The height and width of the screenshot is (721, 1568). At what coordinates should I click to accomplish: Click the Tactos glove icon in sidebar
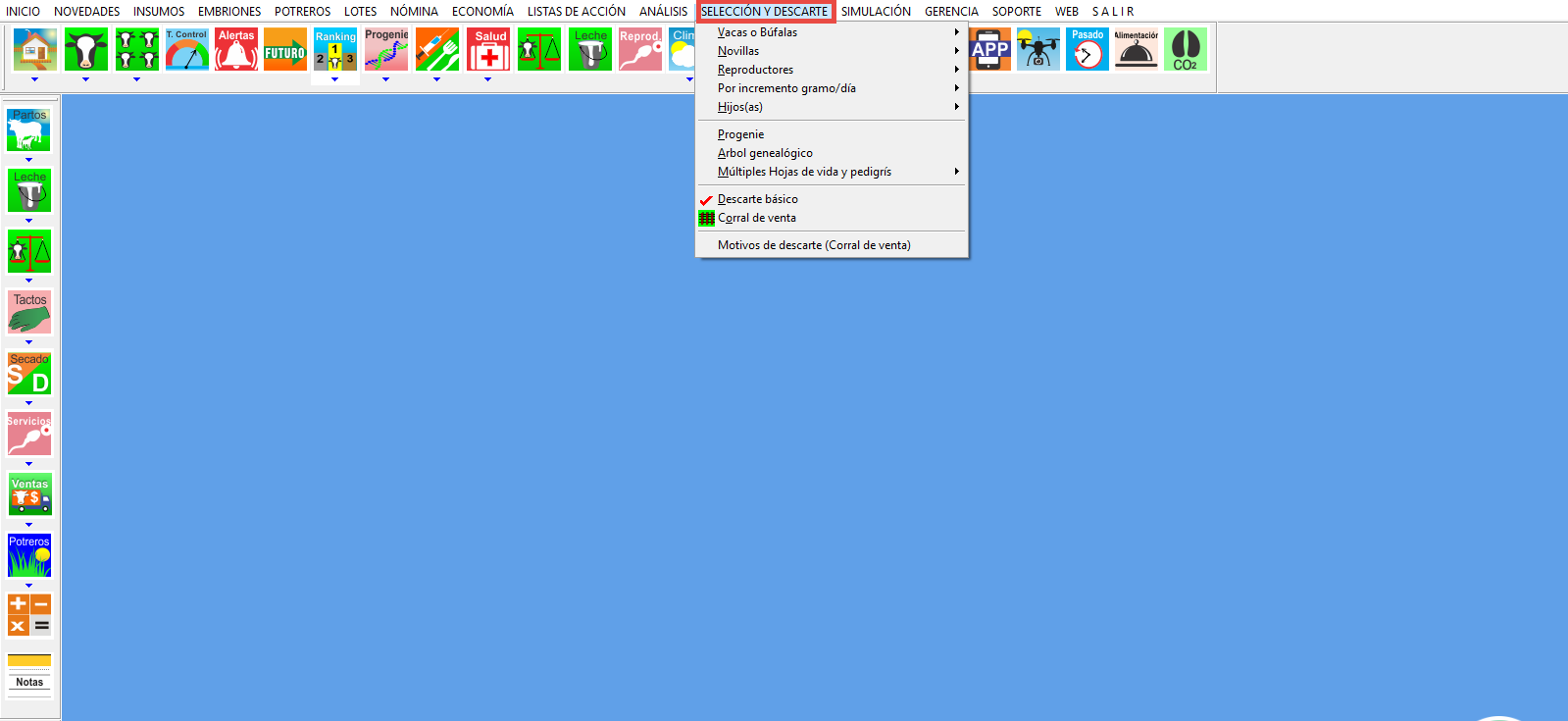point(29,313)
